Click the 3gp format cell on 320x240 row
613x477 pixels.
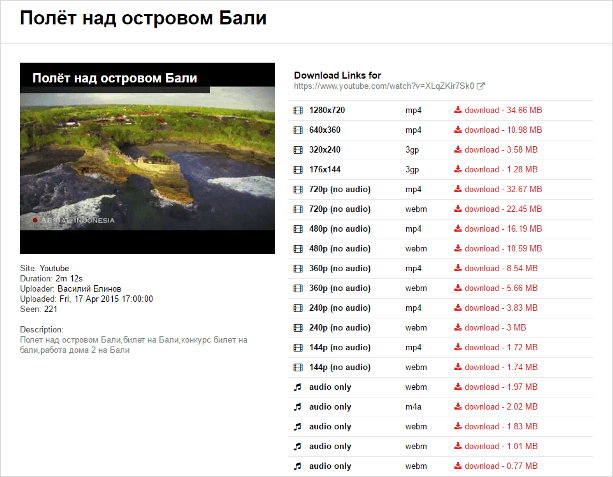point(412,150)
